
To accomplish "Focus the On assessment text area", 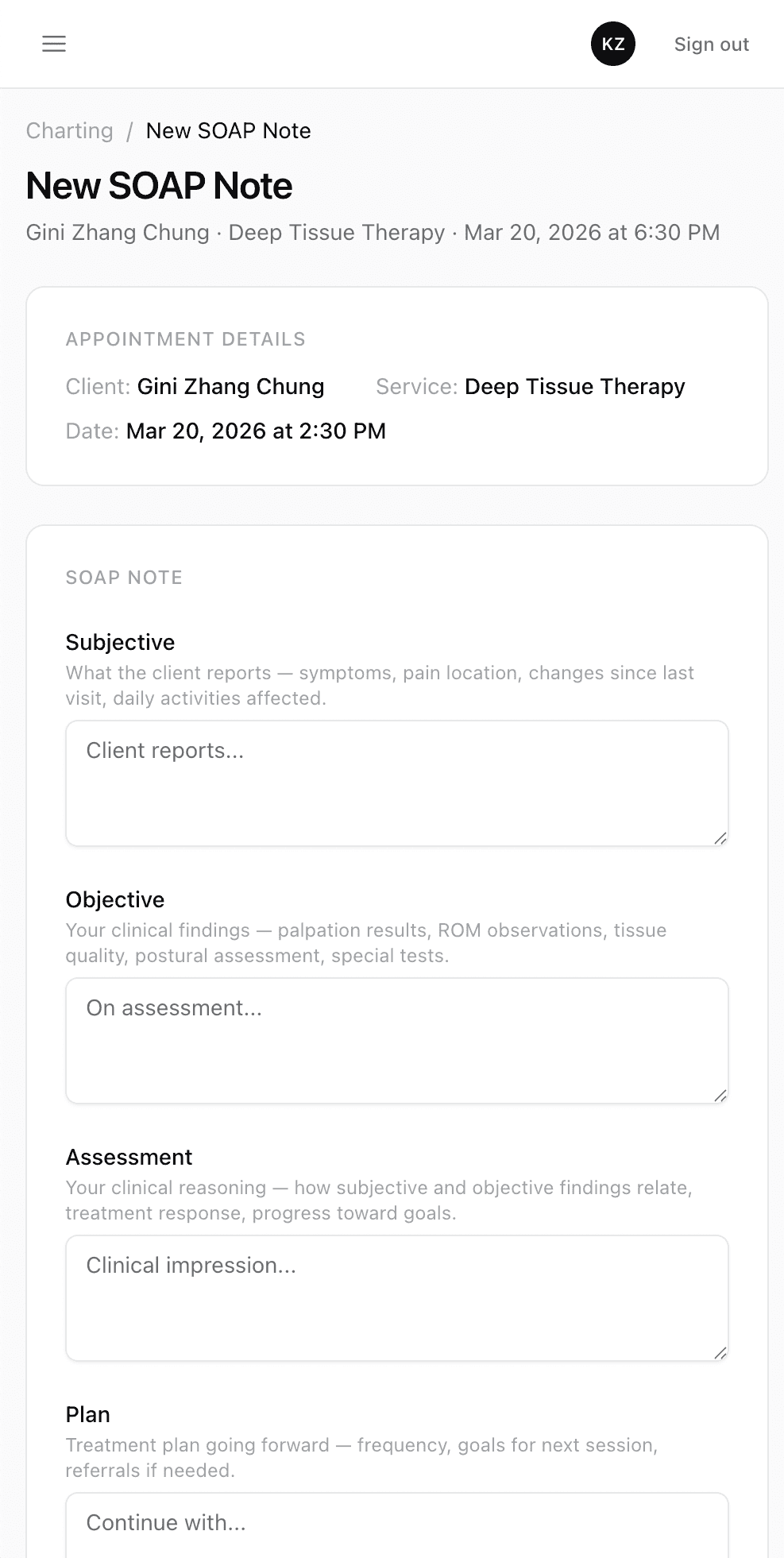I will [396, 1039].
